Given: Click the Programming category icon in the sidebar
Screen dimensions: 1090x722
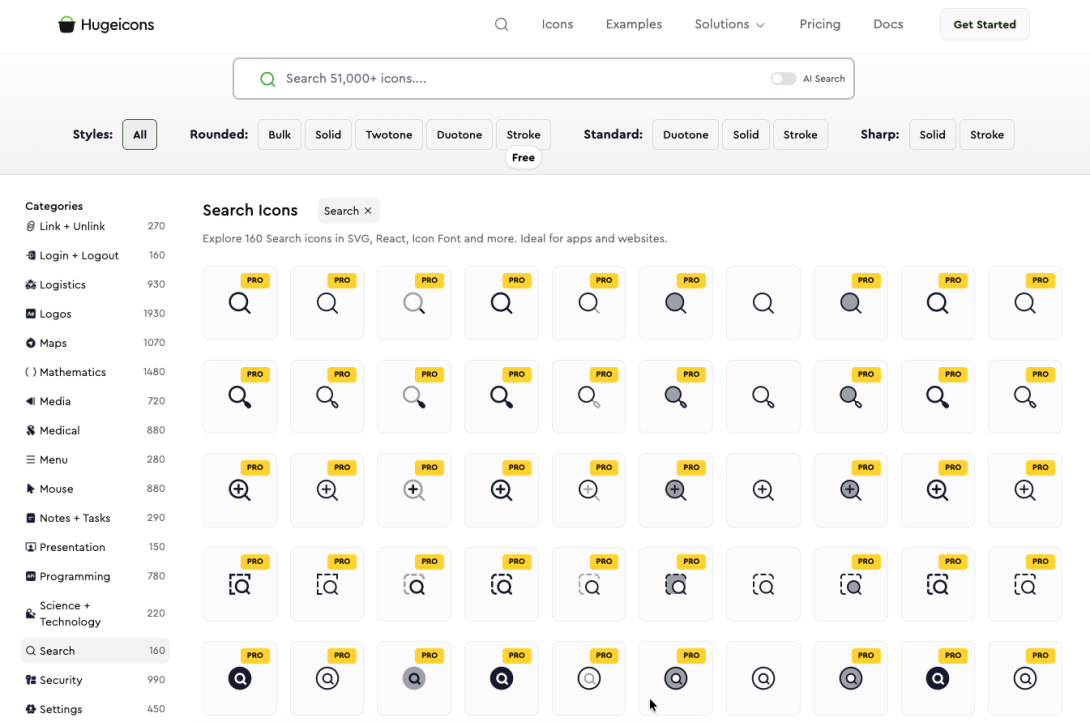Looking at the screenshot, I should pyautogui.click(x=31, y=576).
